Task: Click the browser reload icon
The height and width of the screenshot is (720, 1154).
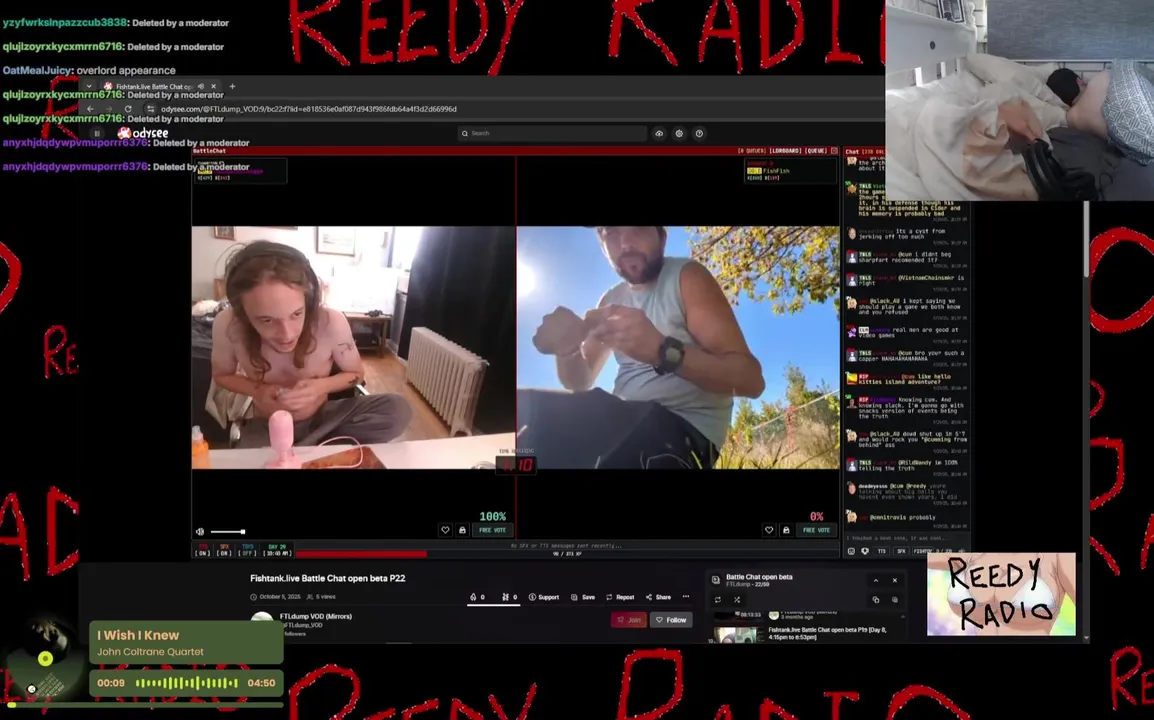Action: tap(128, 109)
